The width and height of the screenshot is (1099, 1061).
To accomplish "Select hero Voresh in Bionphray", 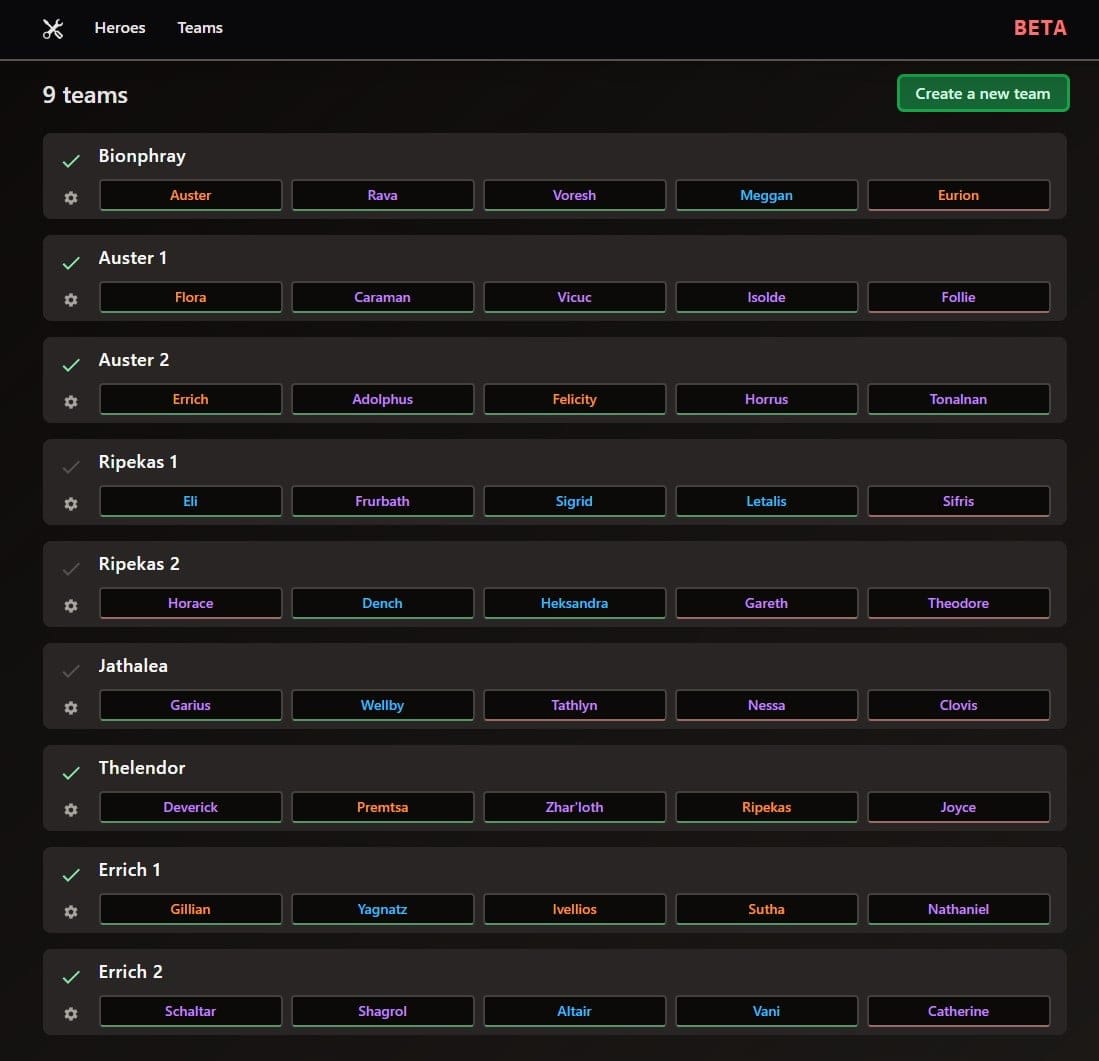I will point(574,195).
